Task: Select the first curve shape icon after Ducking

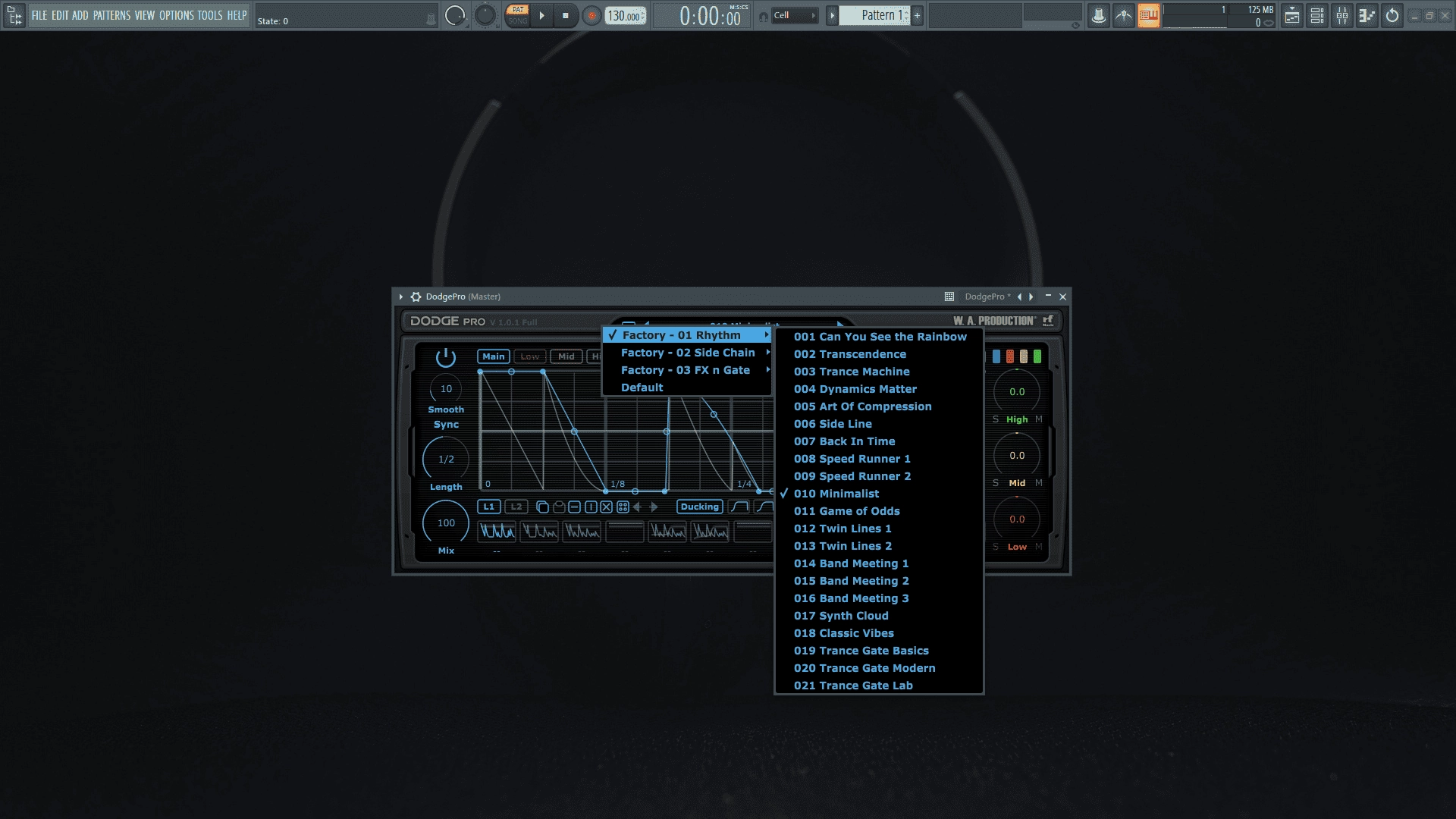Action: point(739,507)
